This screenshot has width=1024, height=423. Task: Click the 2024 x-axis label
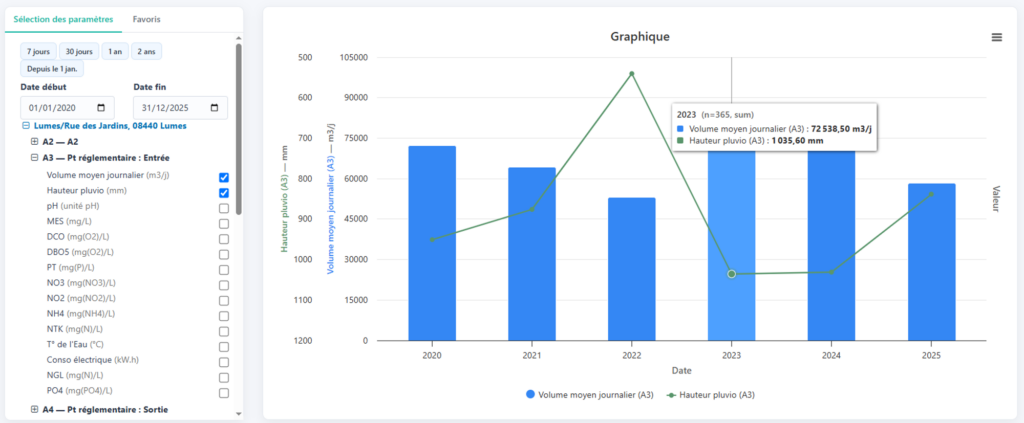click(831, 356)
